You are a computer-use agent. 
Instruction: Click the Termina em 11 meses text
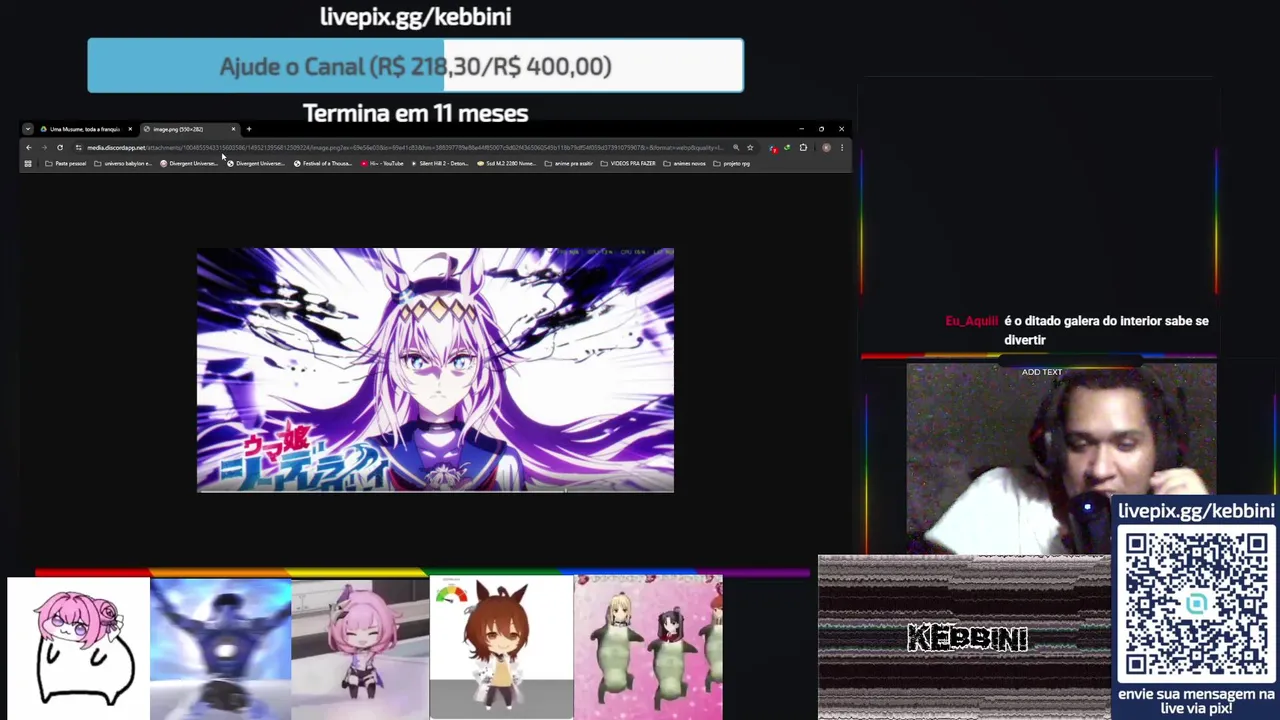tap(415, 113)
